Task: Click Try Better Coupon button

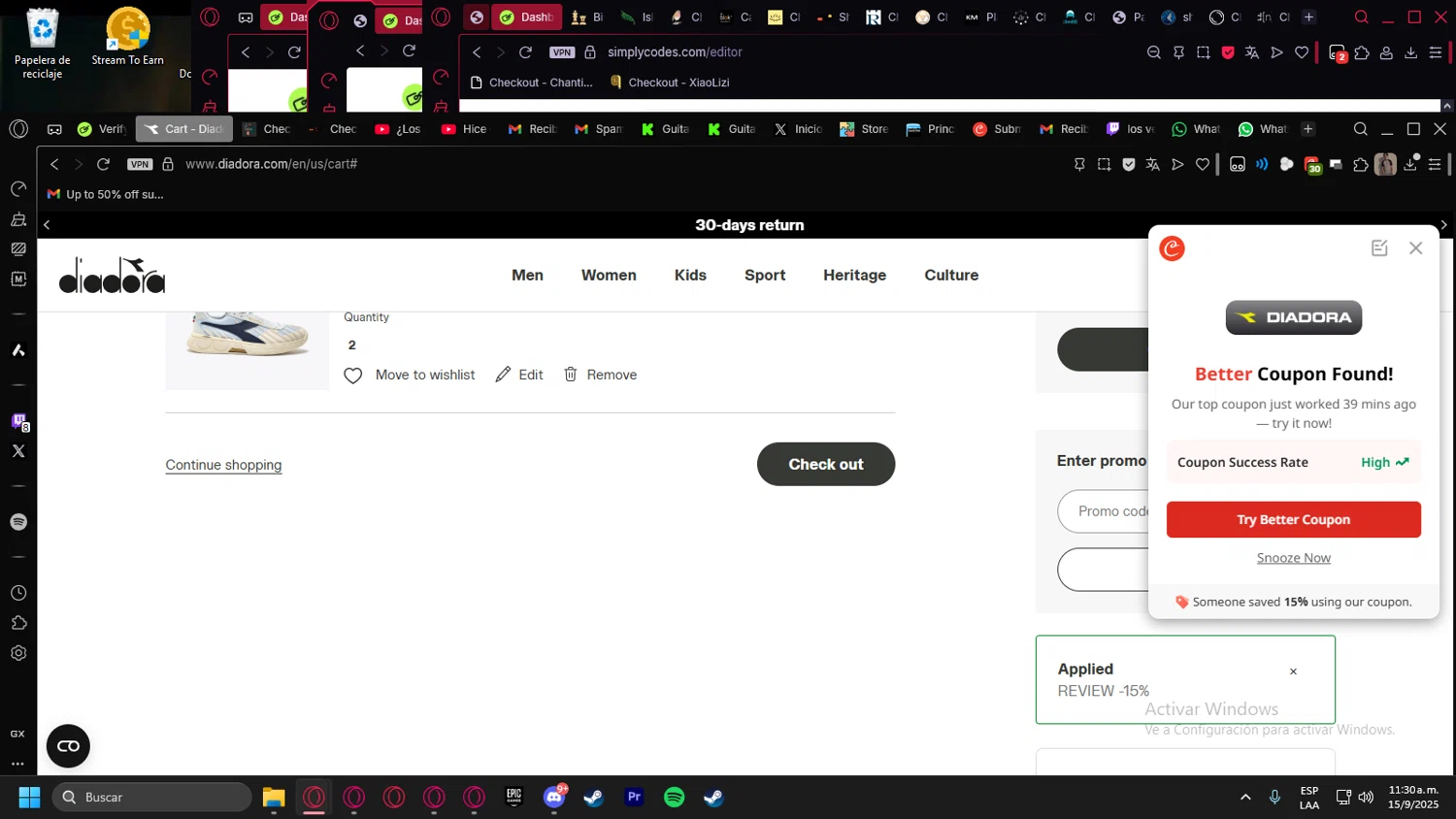Action: [x=1293, y=520]
